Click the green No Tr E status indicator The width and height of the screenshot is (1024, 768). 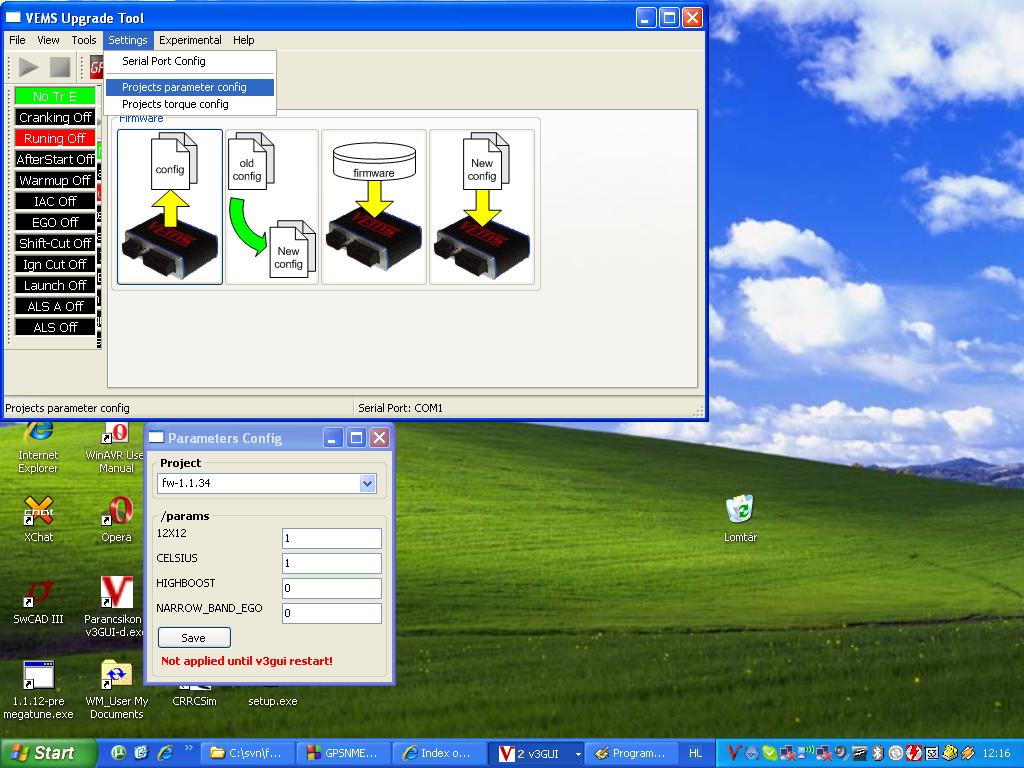pos(55,96)
